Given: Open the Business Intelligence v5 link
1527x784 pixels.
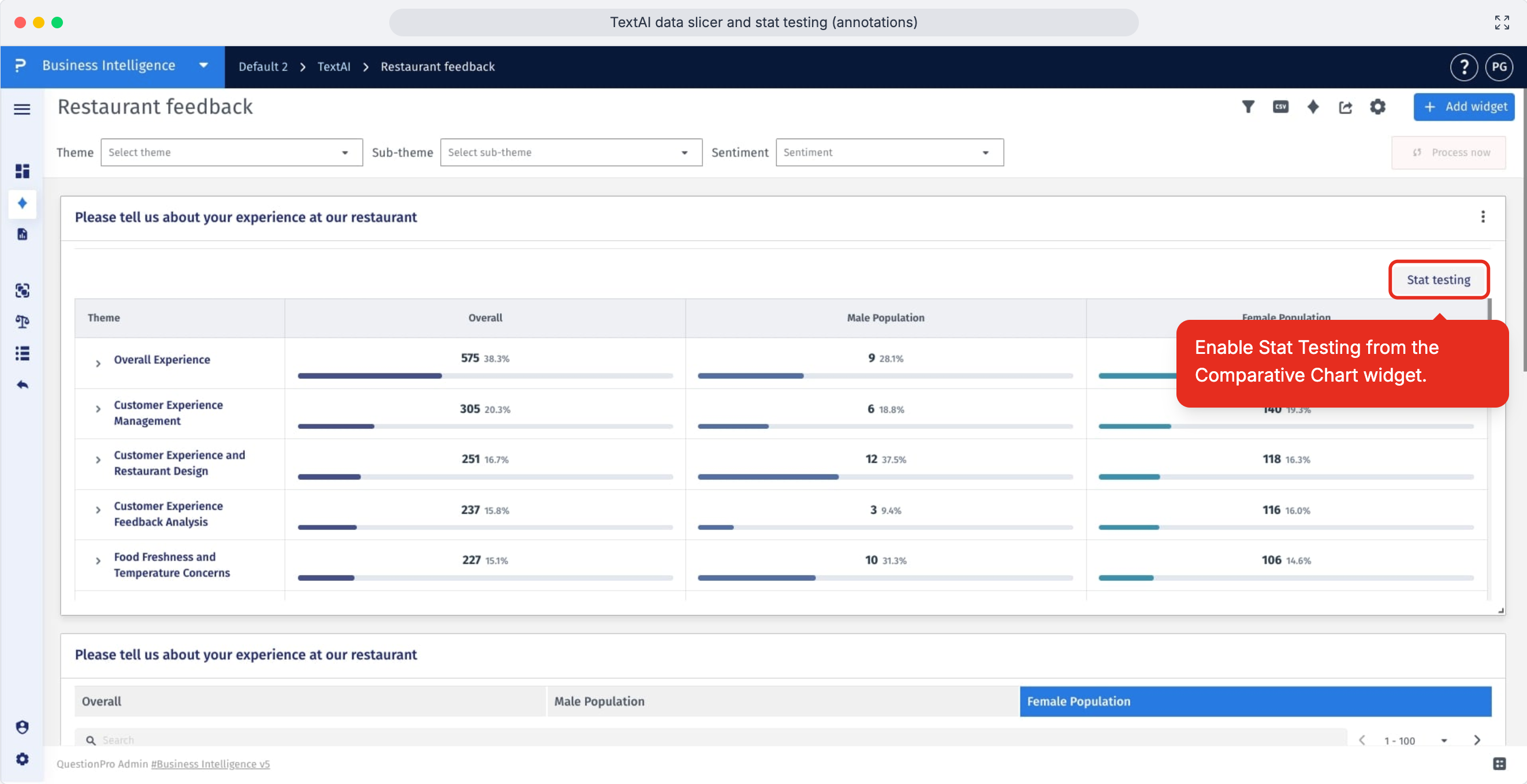Looking at the screenshot, I should (x=210, y=764).
